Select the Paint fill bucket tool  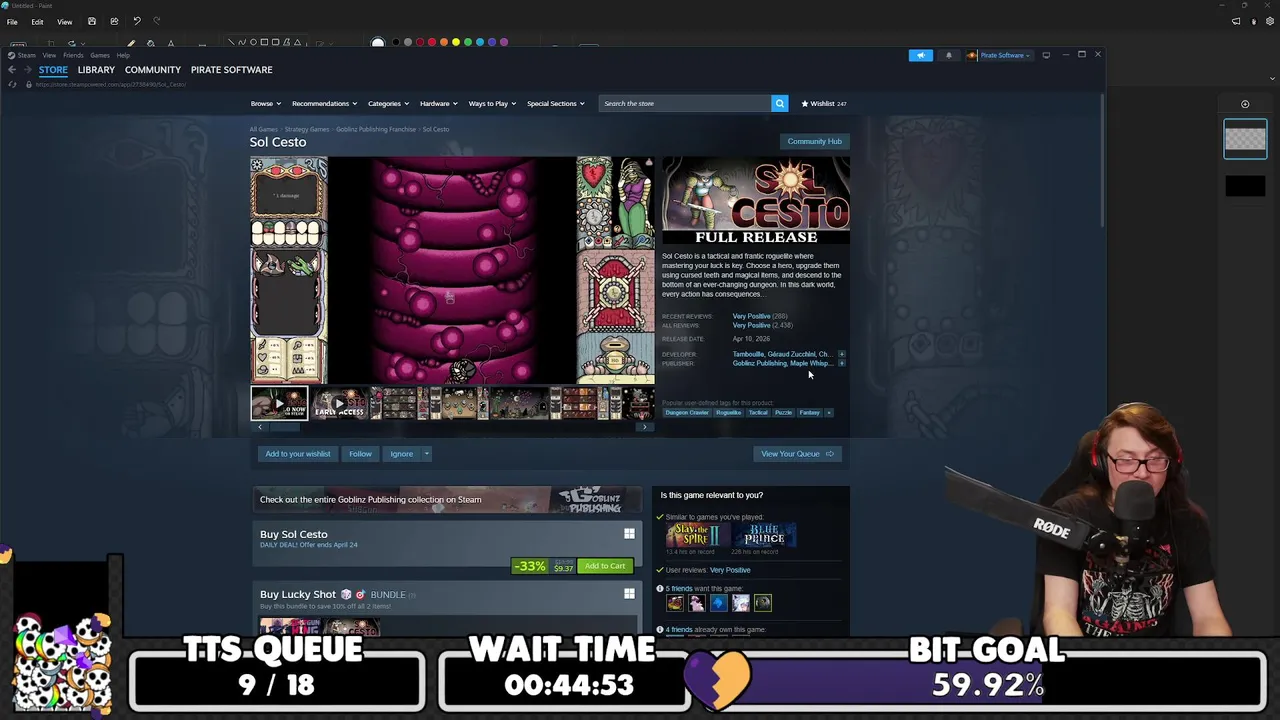(150, 43)
